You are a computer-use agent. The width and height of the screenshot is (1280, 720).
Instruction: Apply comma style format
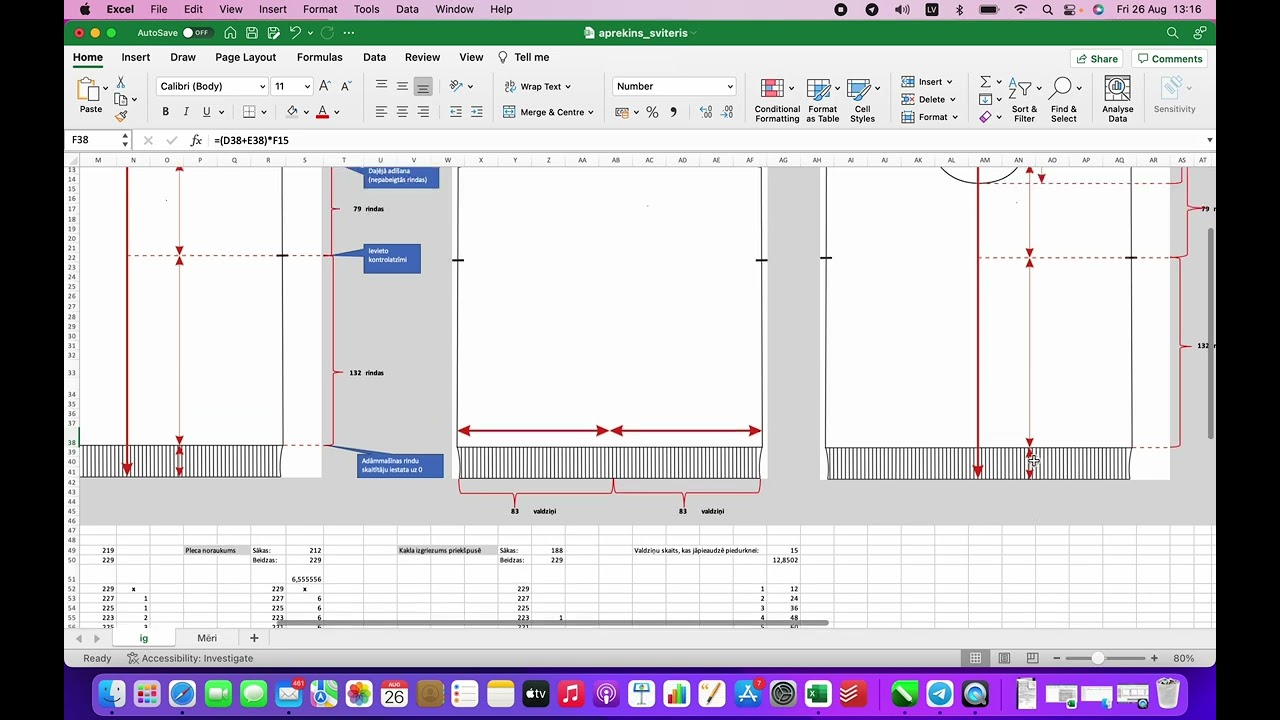click(673, 112)
